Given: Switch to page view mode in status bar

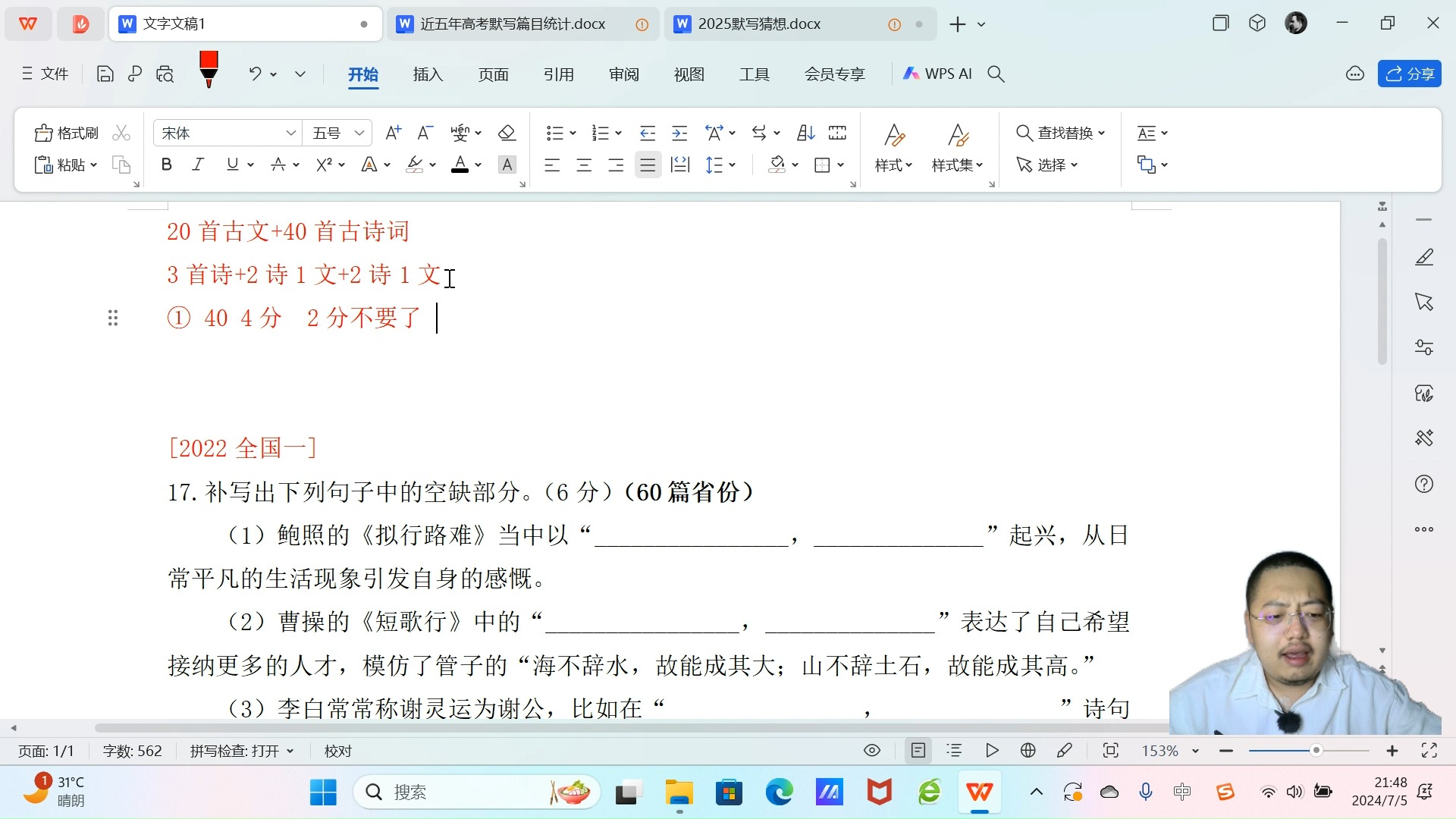Looking at the screenshot, I should pos(918,751).
